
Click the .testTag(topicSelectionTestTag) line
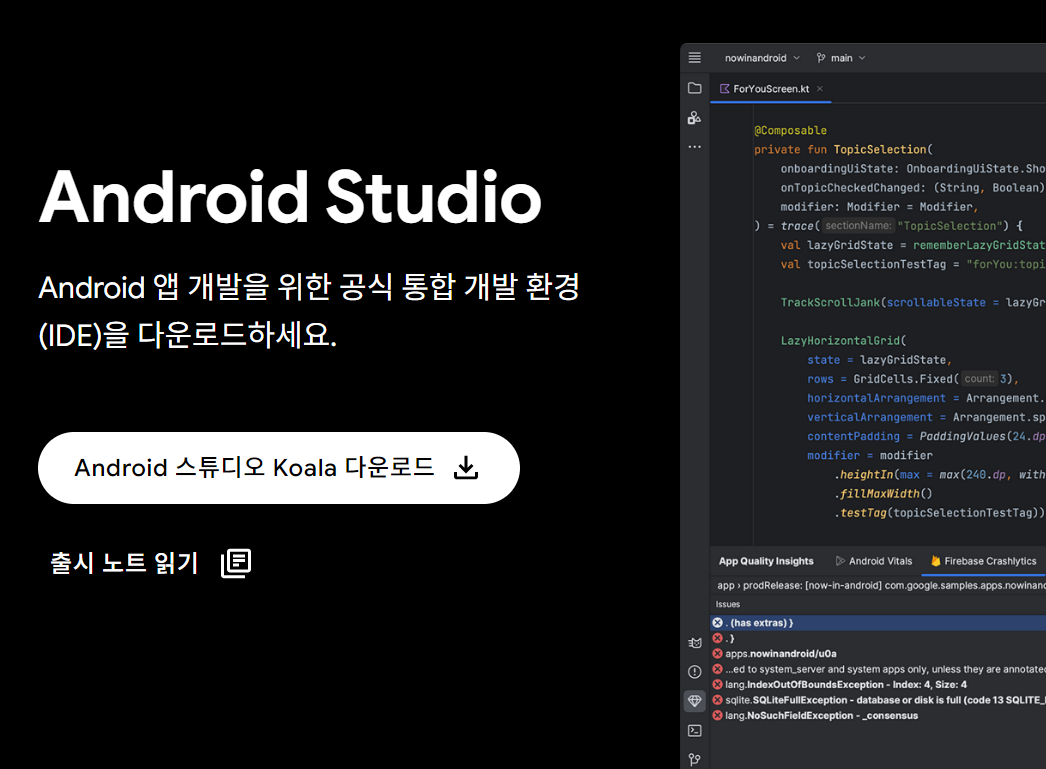(939, 512)
